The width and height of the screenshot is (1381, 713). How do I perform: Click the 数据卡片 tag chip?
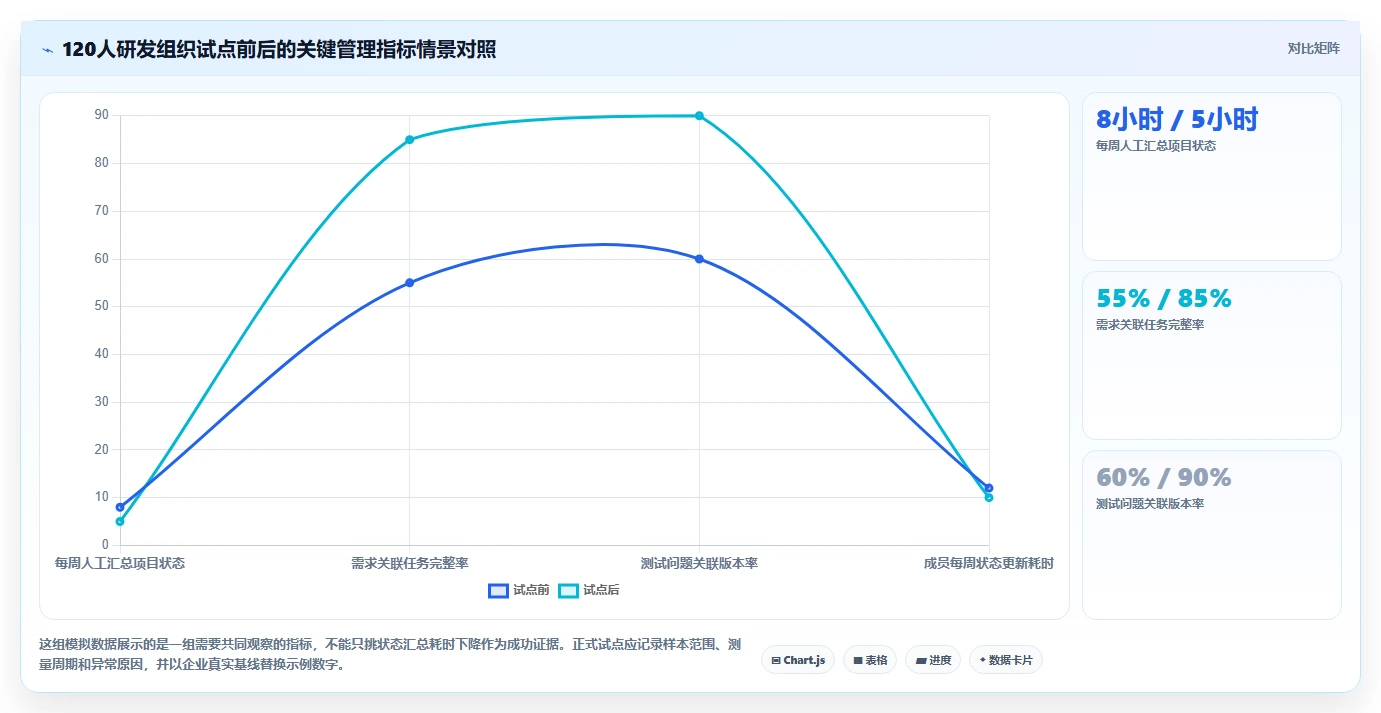tap(1006, 660)
